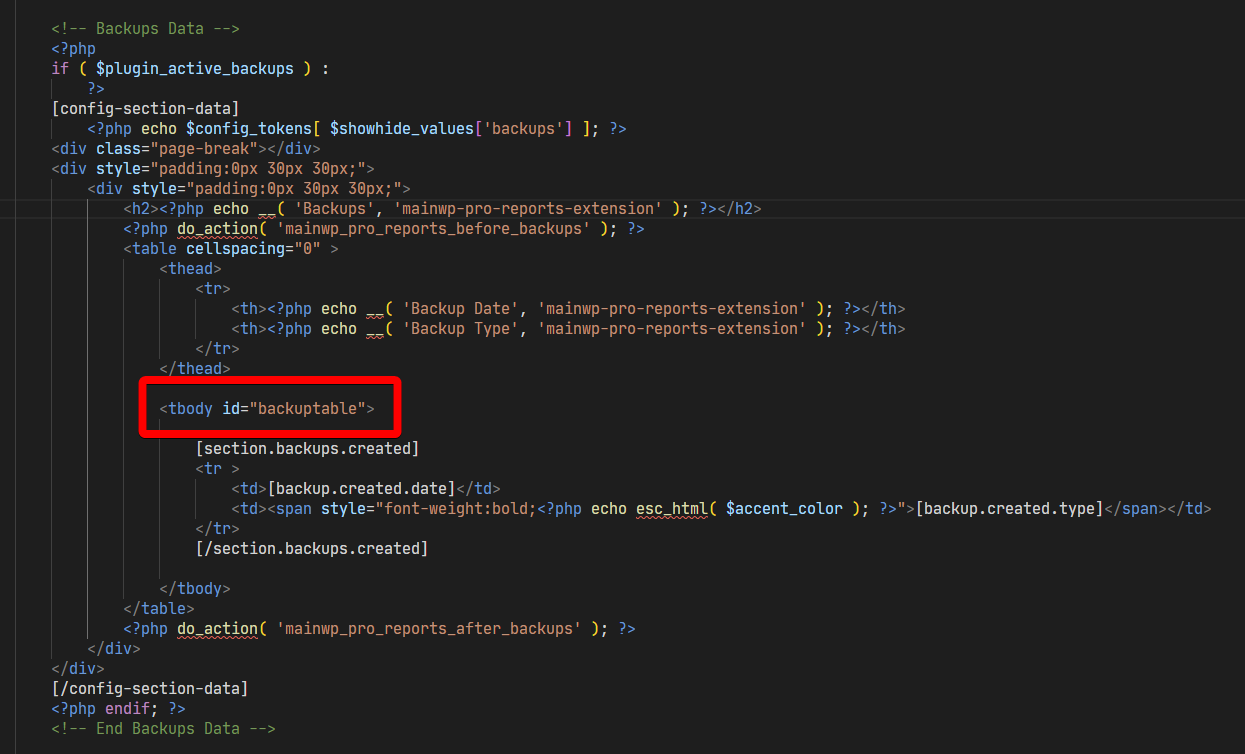Screen dimensions: 1245x754
Task: Click the opening [section.backups.created] token
Action: pos(307,448)
